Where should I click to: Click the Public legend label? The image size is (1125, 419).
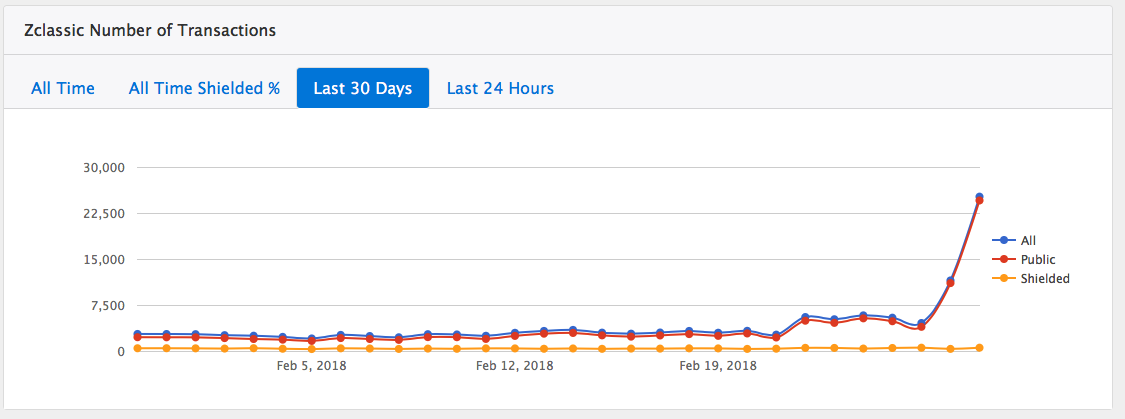tap(1037, 259)
